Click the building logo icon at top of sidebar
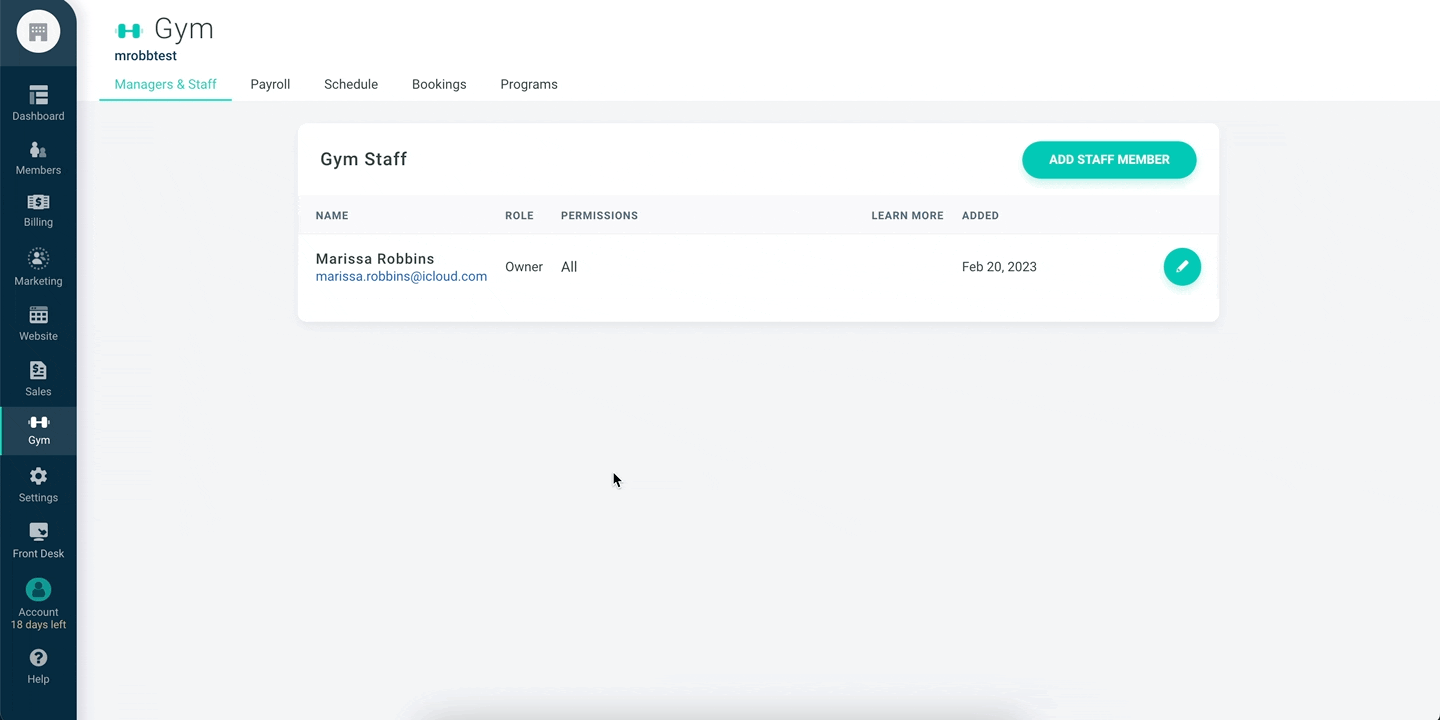This screenshot has height=720, width=1440. 38,32
